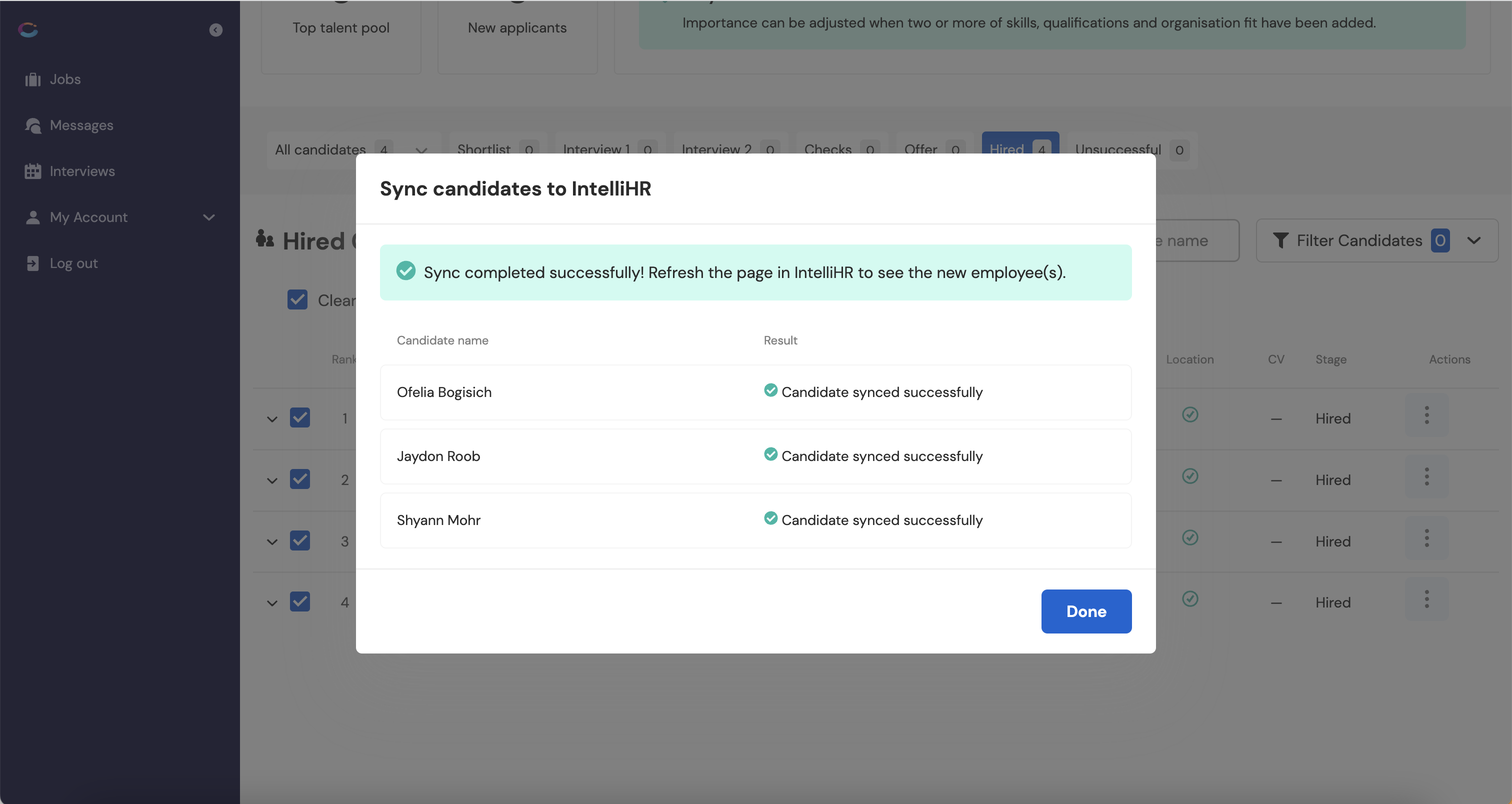Uncheck the rank 4 candidate checkbox
The image size is (1512, 804).
[299, 601]
